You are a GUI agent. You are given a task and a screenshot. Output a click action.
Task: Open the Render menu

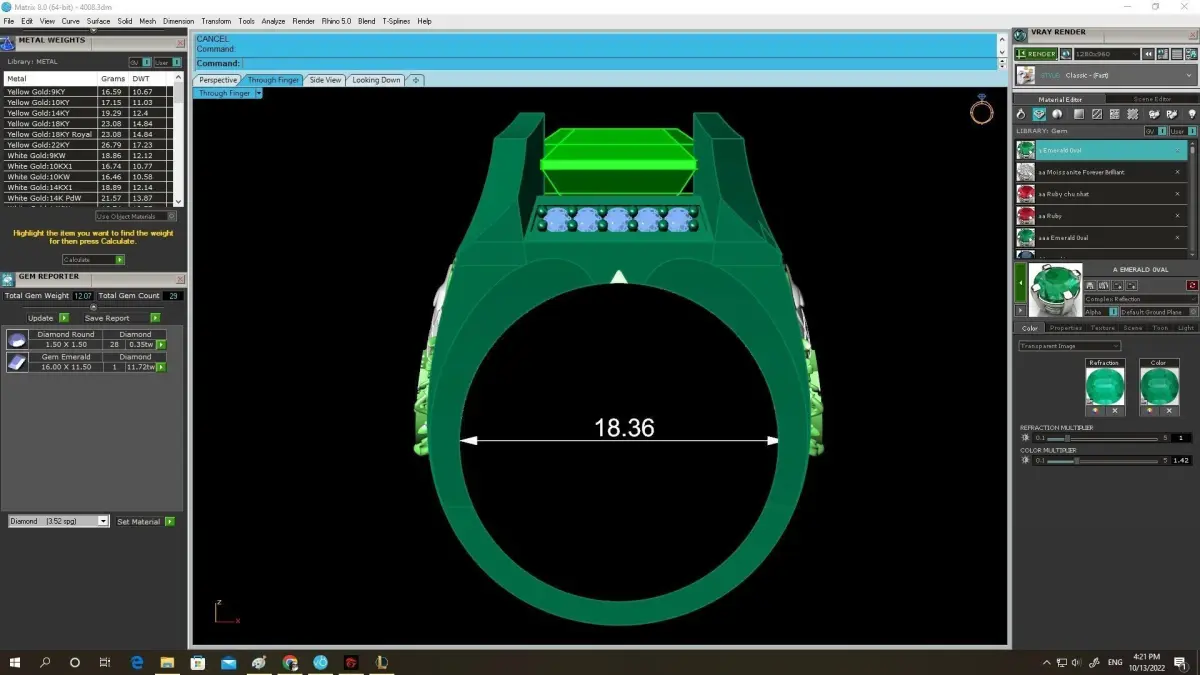tap(303, 21)
